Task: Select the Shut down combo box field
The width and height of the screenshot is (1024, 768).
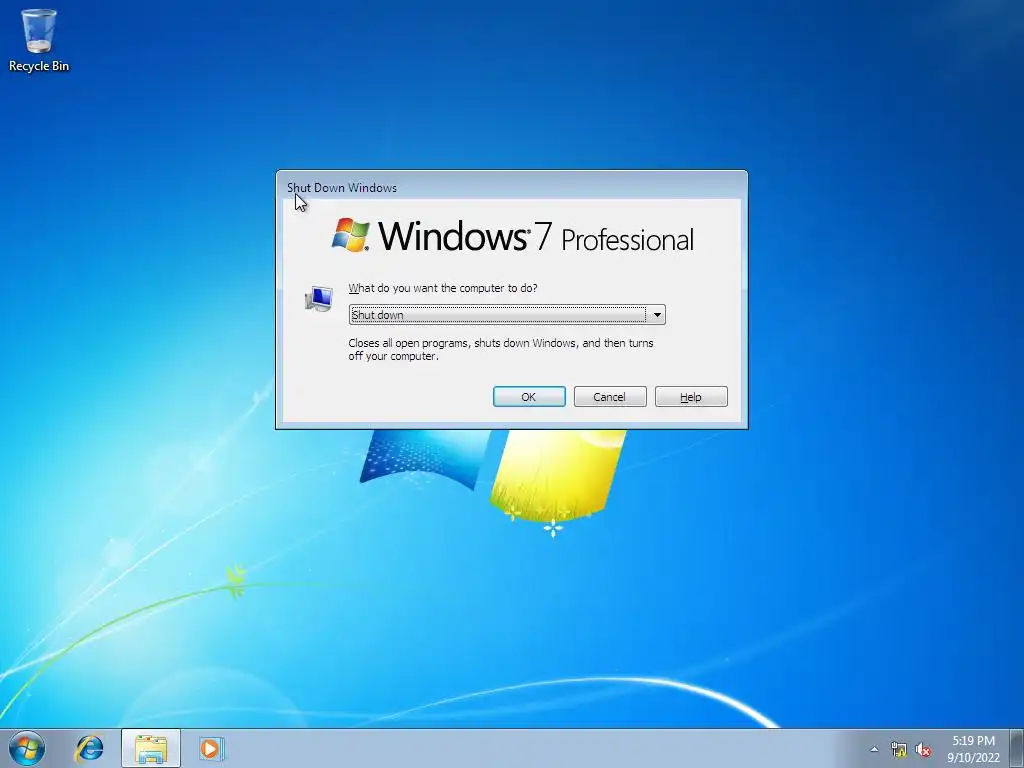Action: pos(507,315)
